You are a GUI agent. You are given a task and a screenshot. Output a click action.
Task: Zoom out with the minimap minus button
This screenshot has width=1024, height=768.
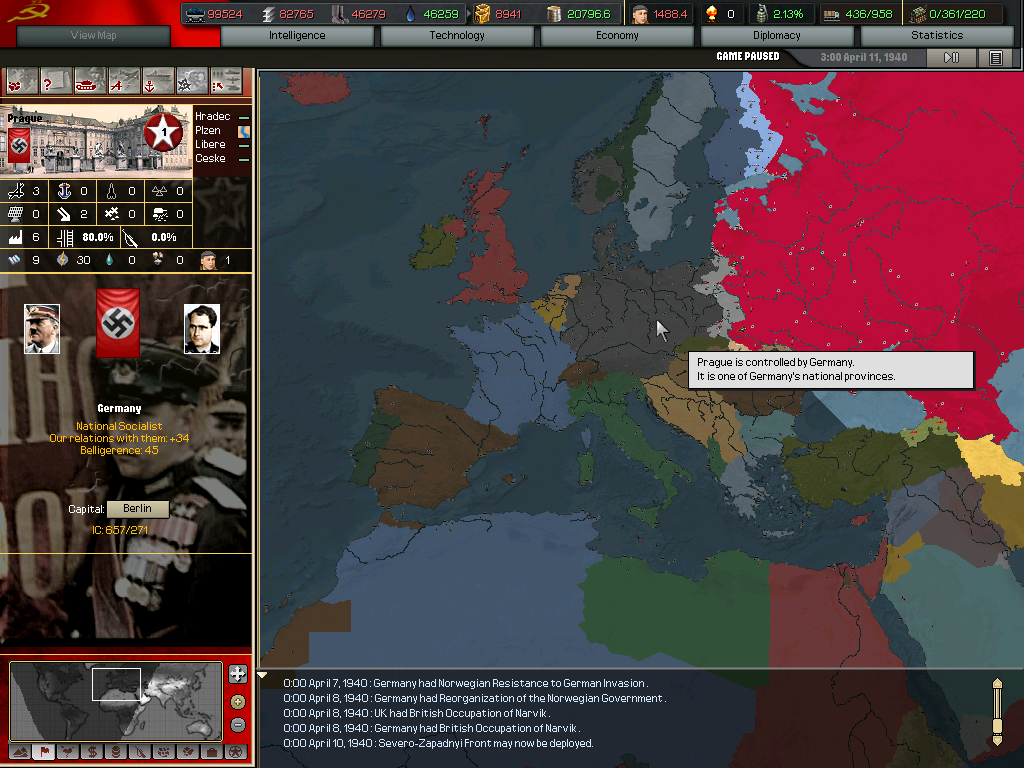[x=238, y=725]
